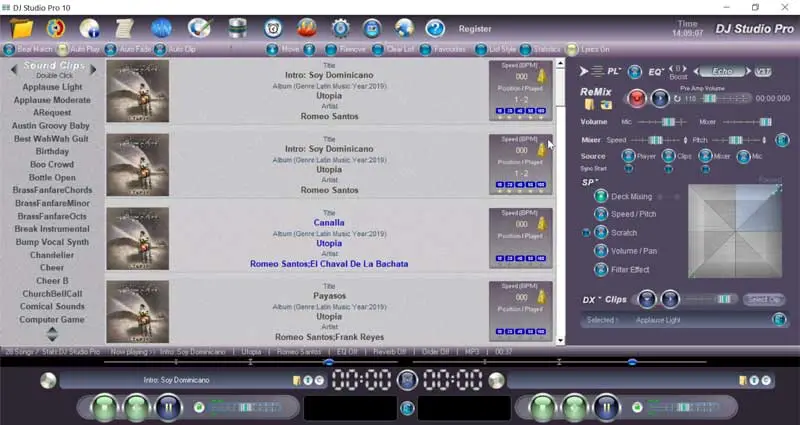
Task: Select the Boo Crowd sound clip
Action: tap(52, 164)
